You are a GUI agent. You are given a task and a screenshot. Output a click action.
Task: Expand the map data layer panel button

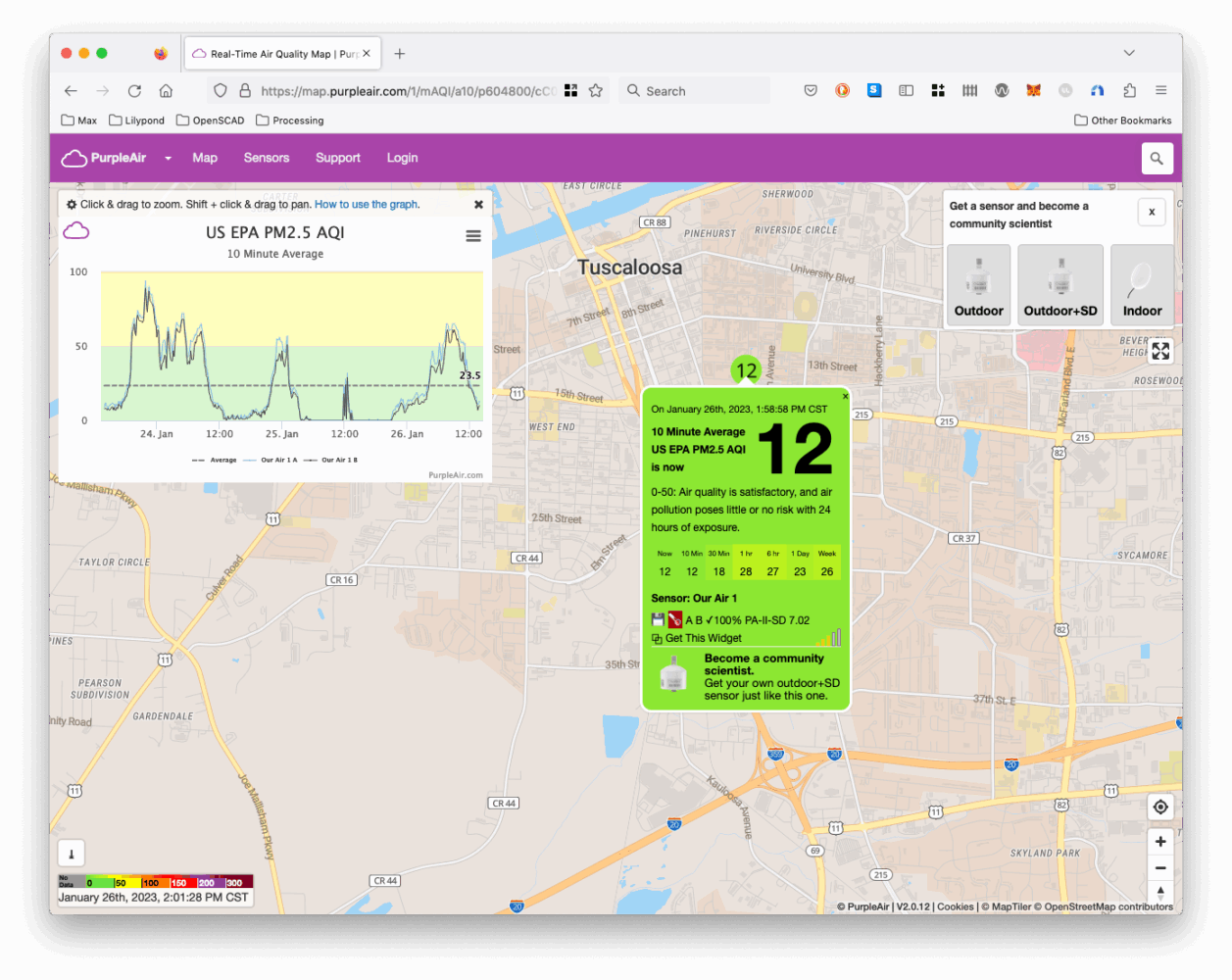[x=72, y=854]
